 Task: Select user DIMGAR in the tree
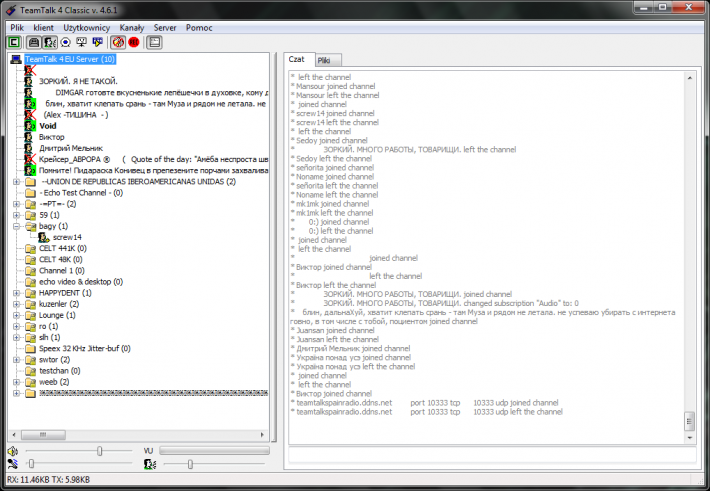(x=161, y=92)
